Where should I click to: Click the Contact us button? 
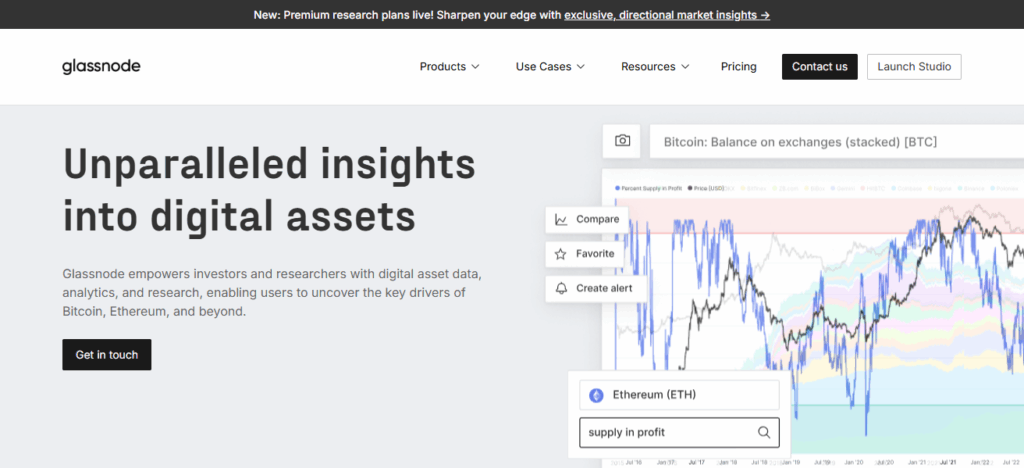(820, 67)
